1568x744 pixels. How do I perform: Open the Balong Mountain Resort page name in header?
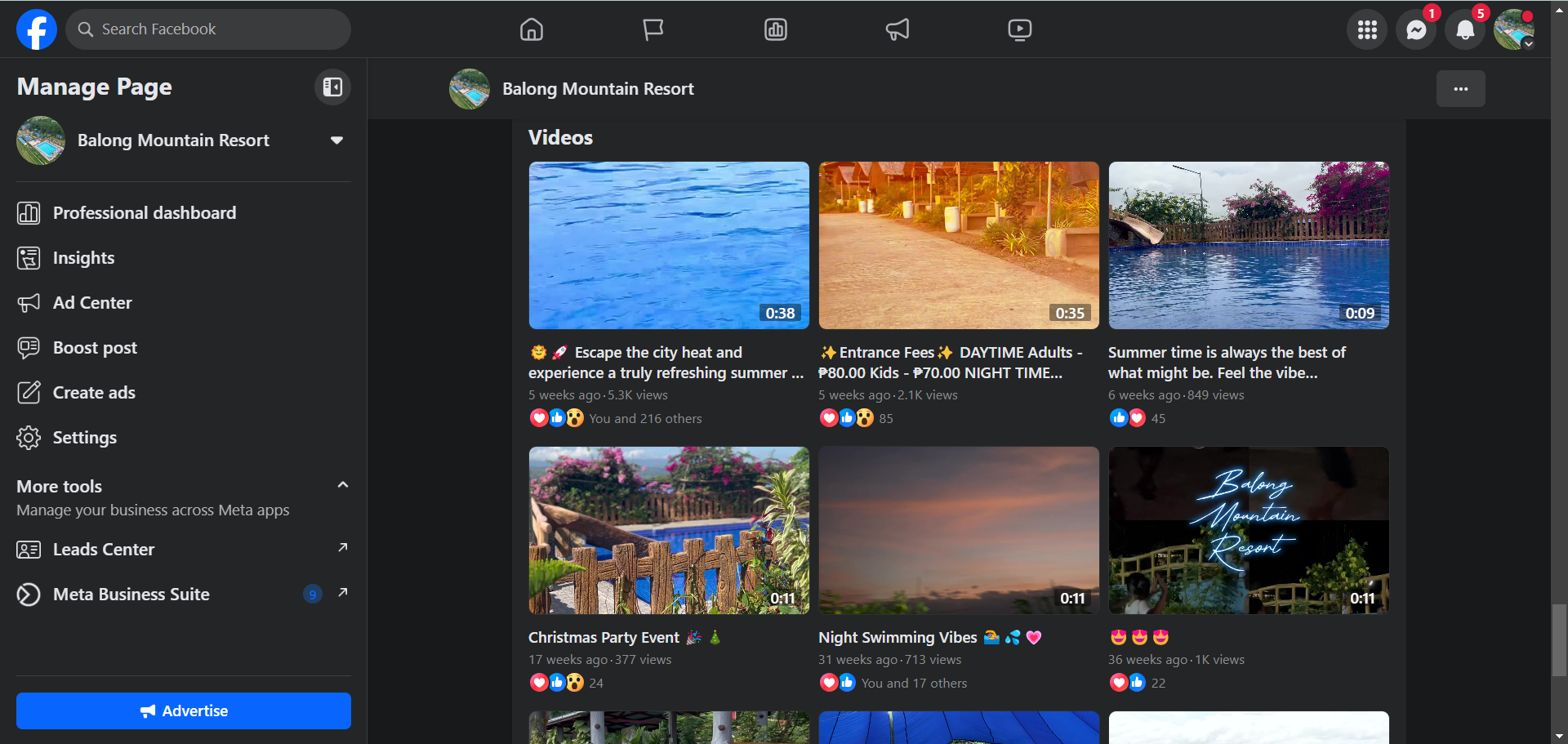point(598,89)
